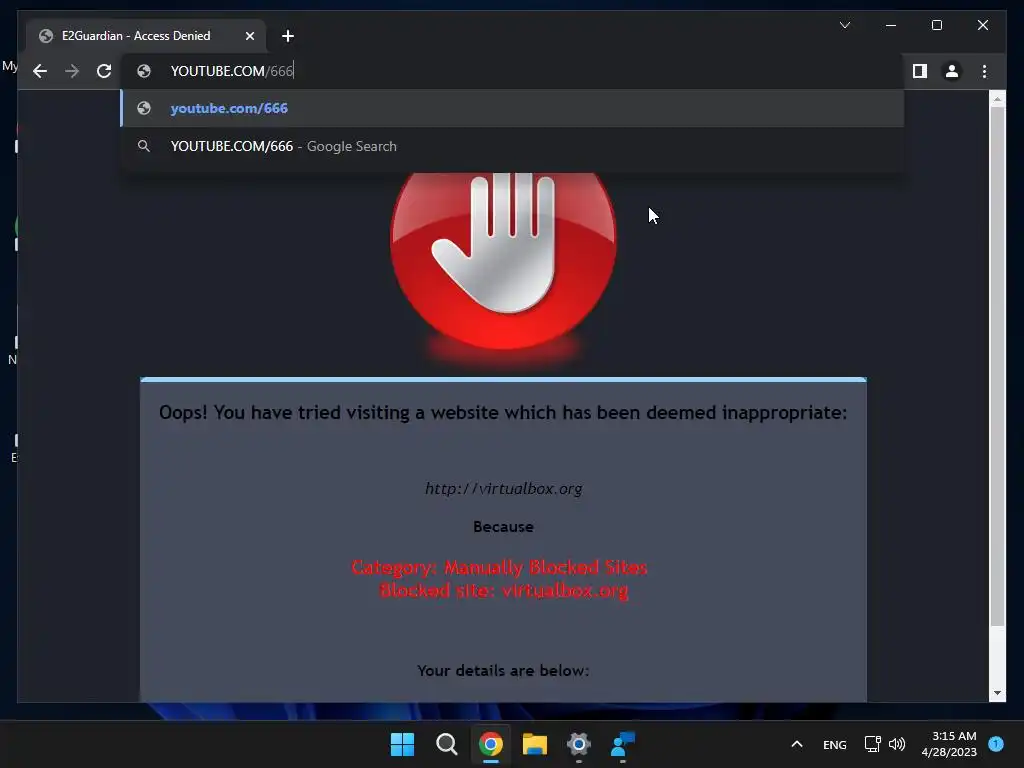Click the globe icon in address bar
1024x768 pixels.
(144, 71)
